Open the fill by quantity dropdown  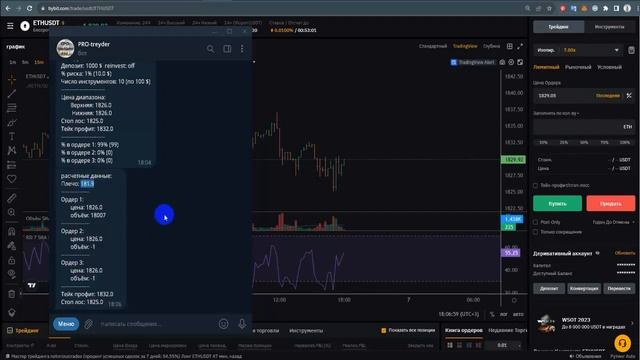556,113
